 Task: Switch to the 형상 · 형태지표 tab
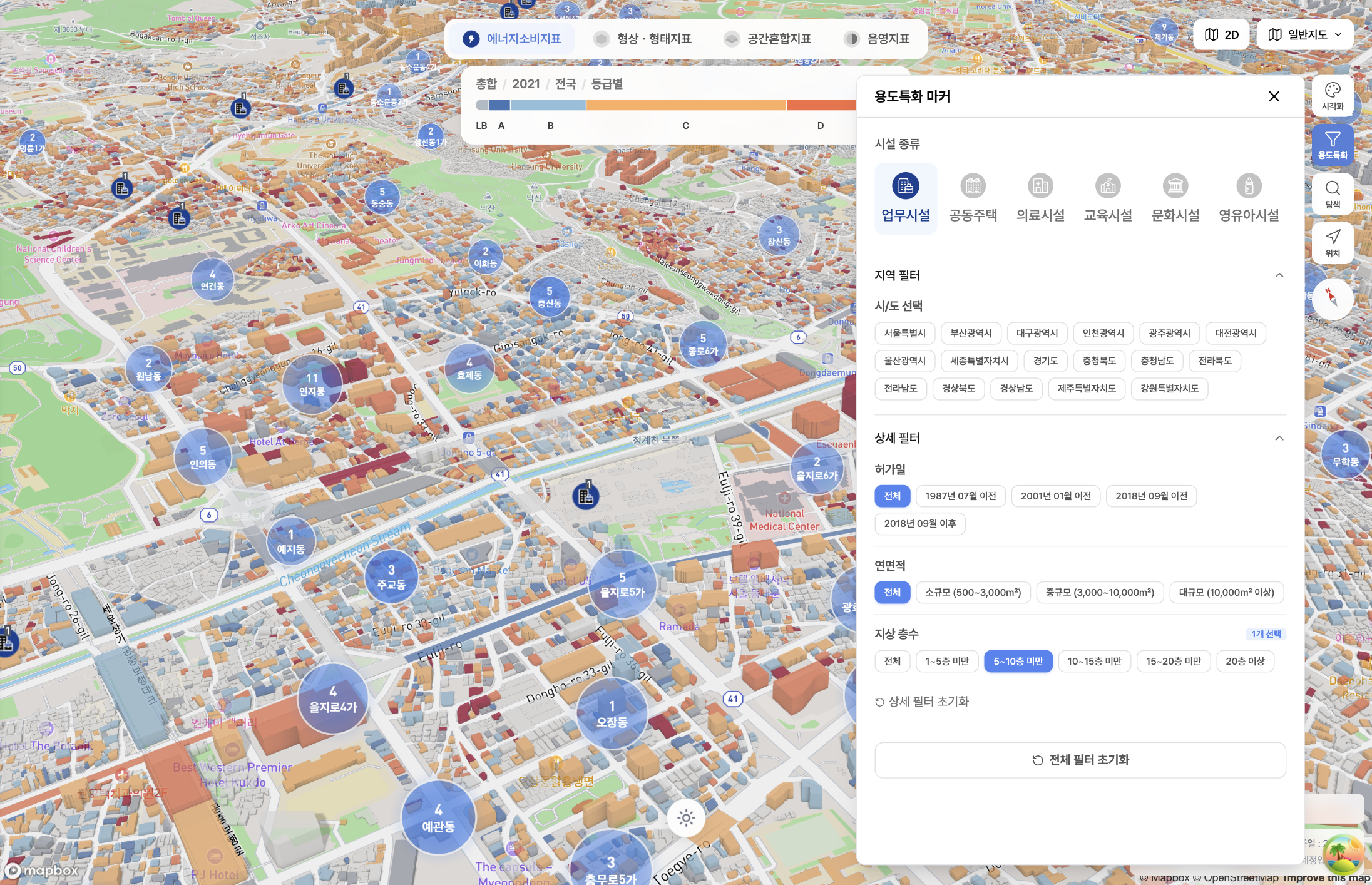pyautogui.click(x=643, y=39)
